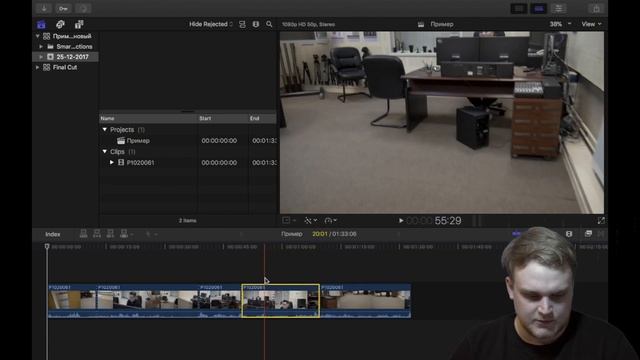Show the Photos and Audio sidebar

(60, 24)
